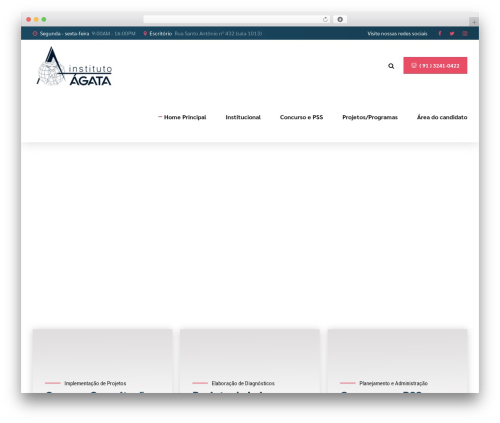Open the Projetos/Programas menu
This screenshot has width=500, height=423.
coord(370,117)
